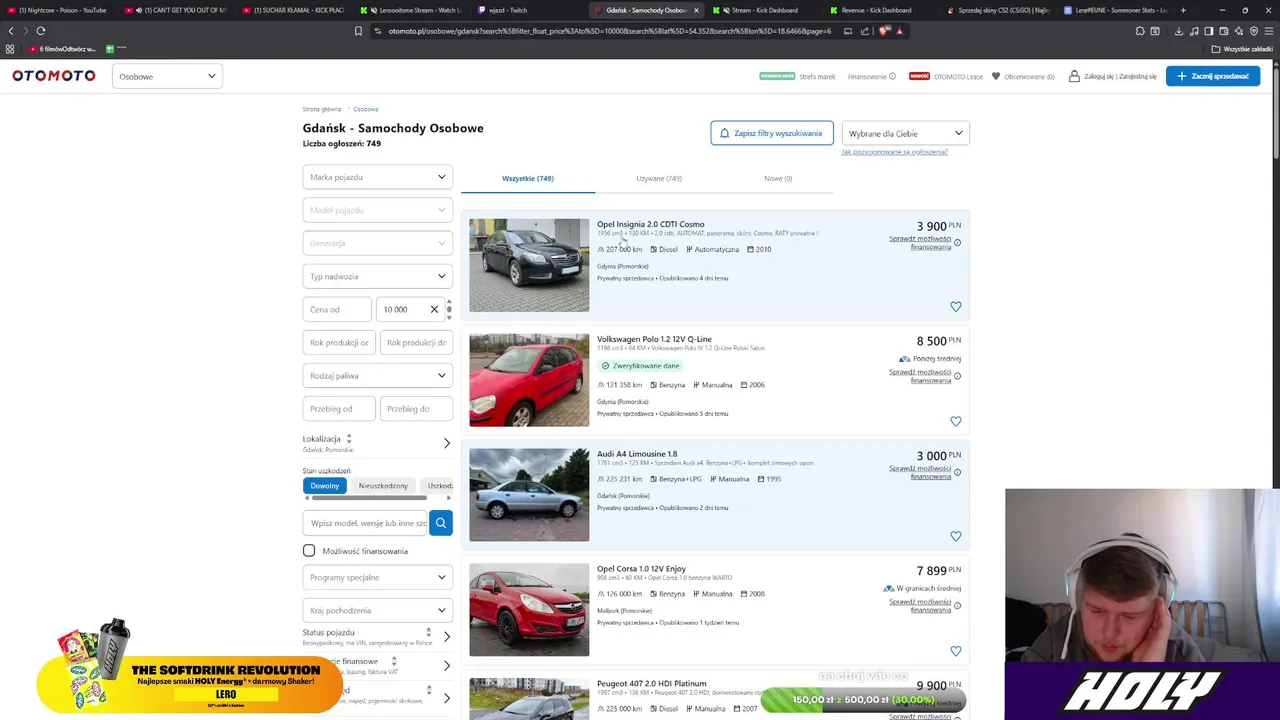Switch to Stream Kick Dashboard tab

(762, 10)
